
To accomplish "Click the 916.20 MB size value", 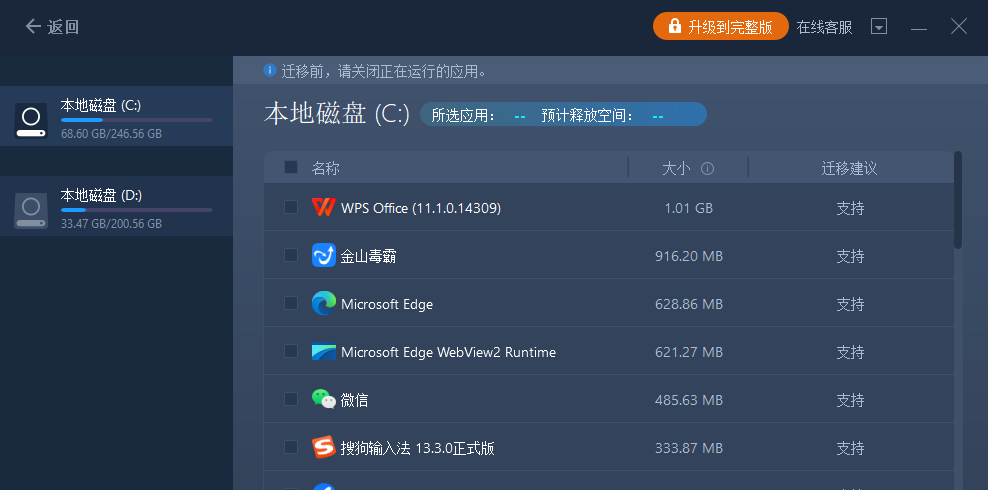I will tap(689, 256).
